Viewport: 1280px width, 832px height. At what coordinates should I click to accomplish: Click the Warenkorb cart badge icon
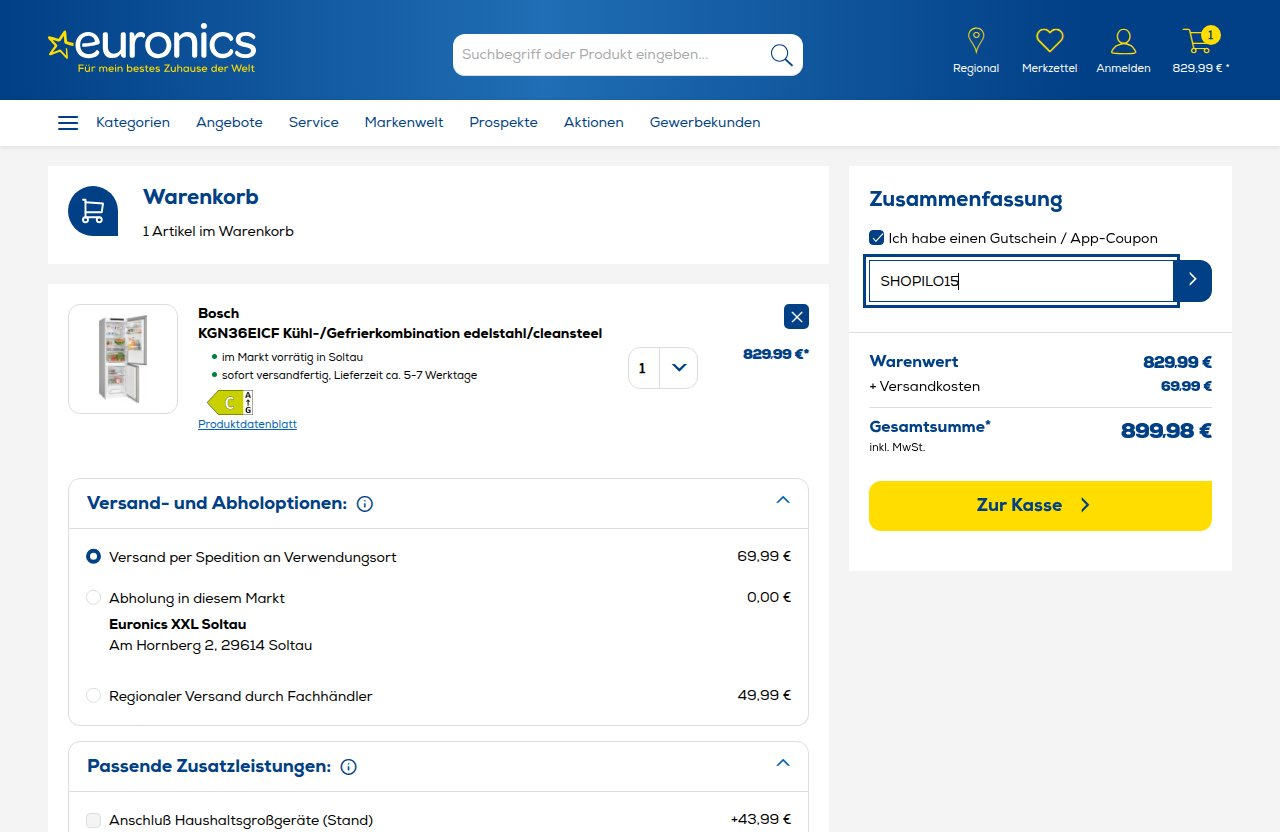[x=93, y=211]
